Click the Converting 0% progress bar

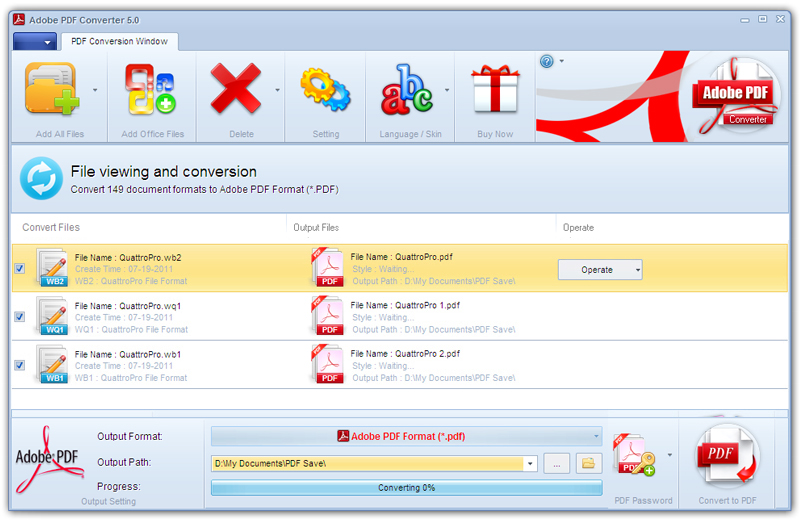(407, 488)
